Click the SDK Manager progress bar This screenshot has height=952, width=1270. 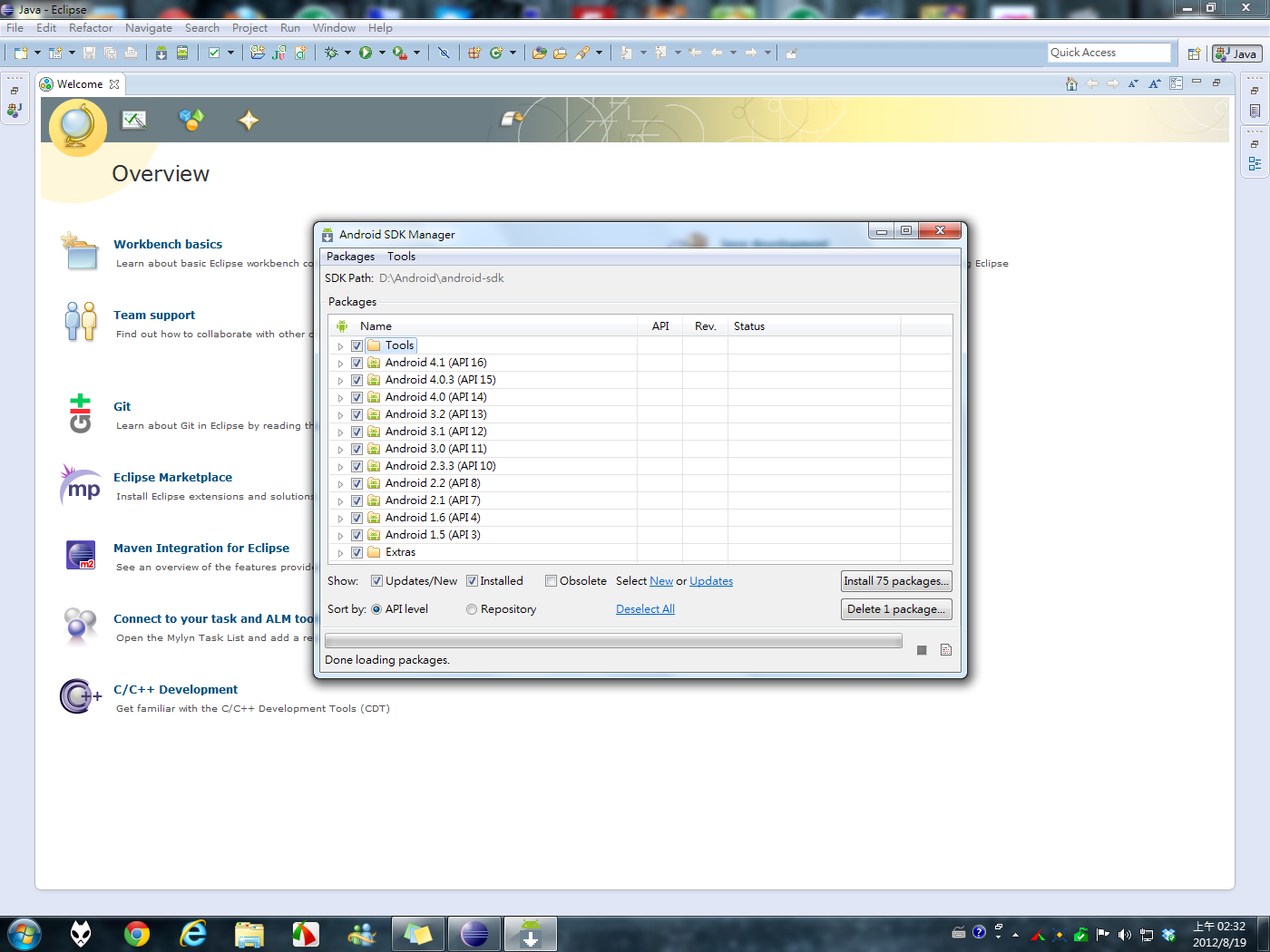pos(613,641)
